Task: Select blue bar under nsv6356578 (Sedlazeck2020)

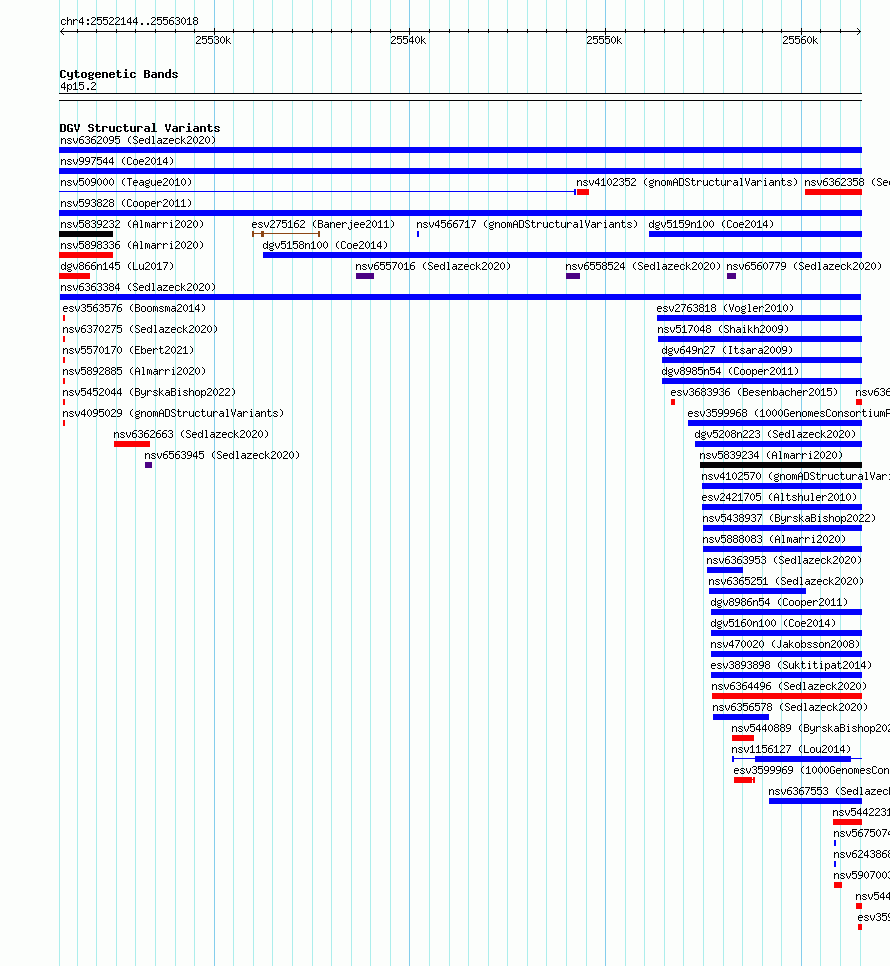Action: (x=741, y=717)
